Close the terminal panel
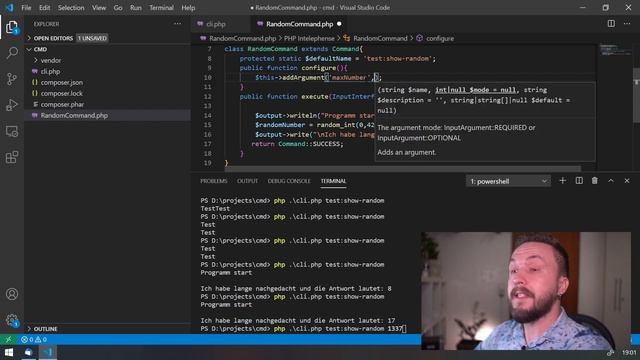 coord(627,180)
